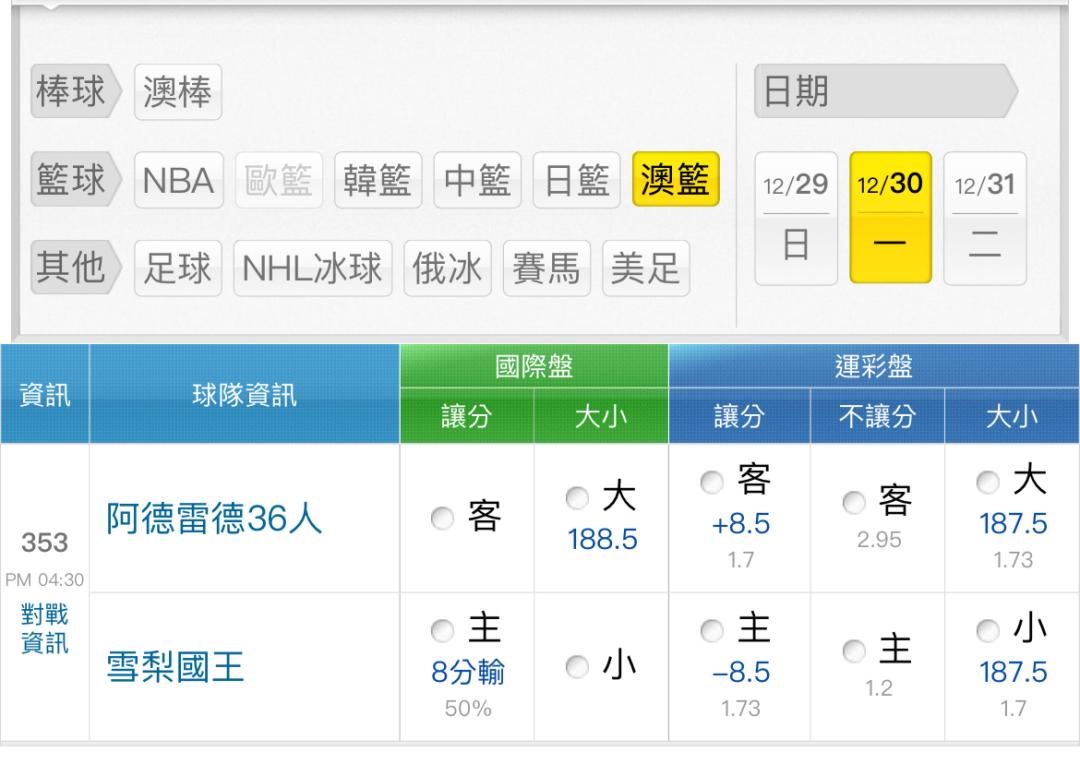Click the 運彩盤 讓分 sub-header
1080x764 pixels.
[x=739, y=416]
